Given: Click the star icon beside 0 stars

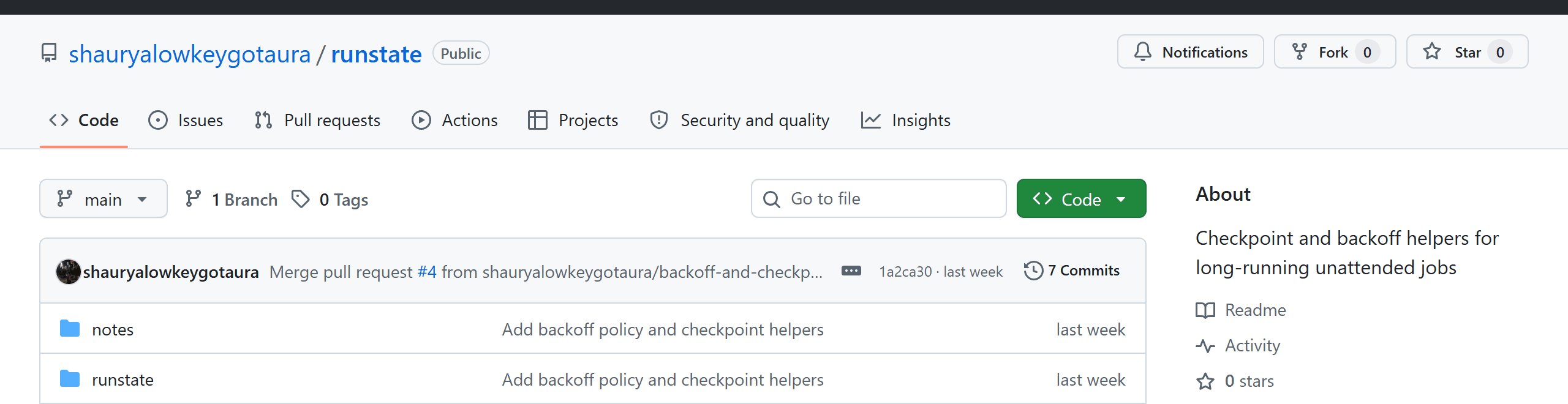Looking at the screenshot, I should (1205, 381).
